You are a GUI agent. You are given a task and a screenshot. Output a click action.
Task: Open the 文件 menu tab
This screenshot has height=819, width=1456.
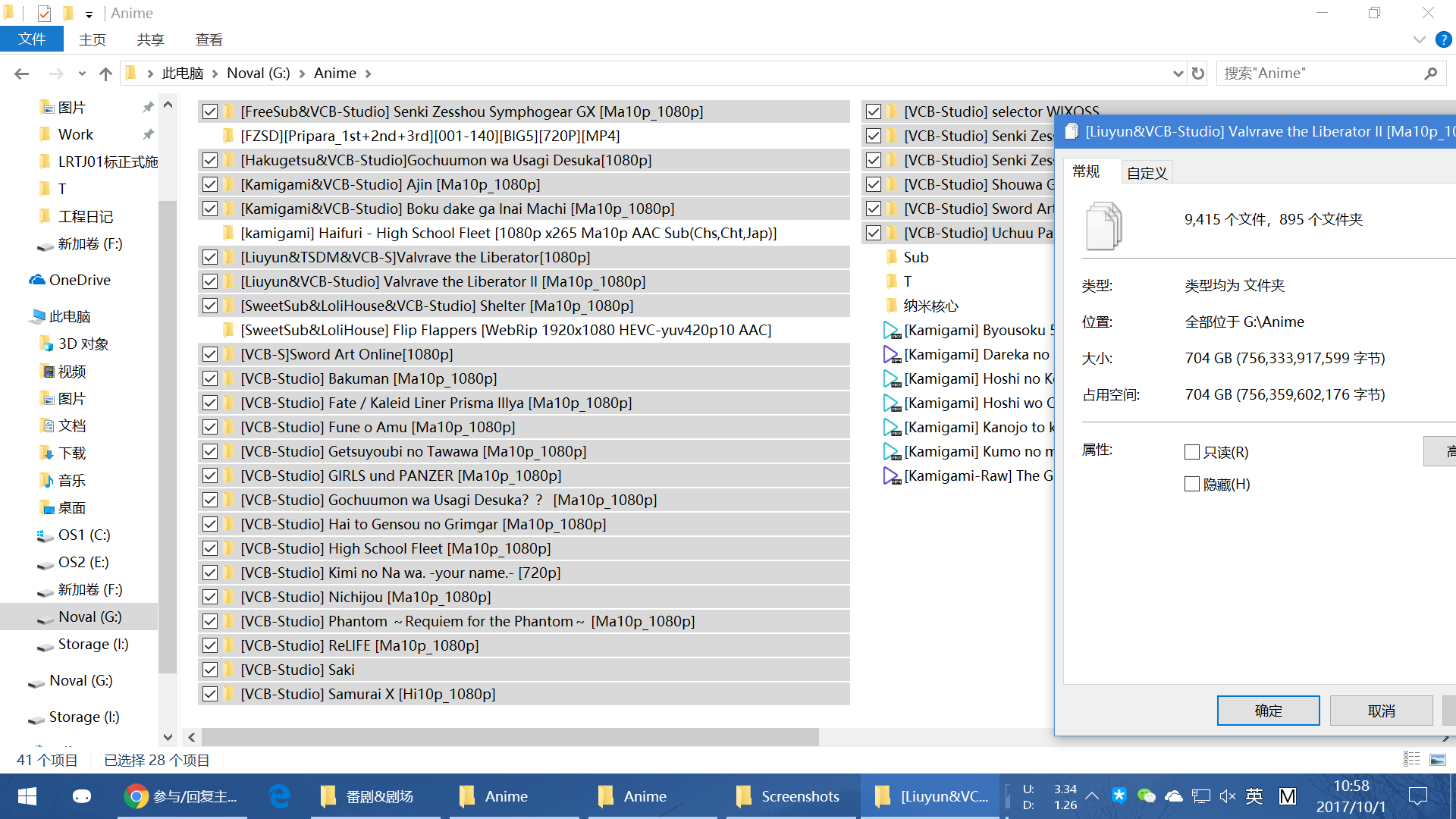32,39
